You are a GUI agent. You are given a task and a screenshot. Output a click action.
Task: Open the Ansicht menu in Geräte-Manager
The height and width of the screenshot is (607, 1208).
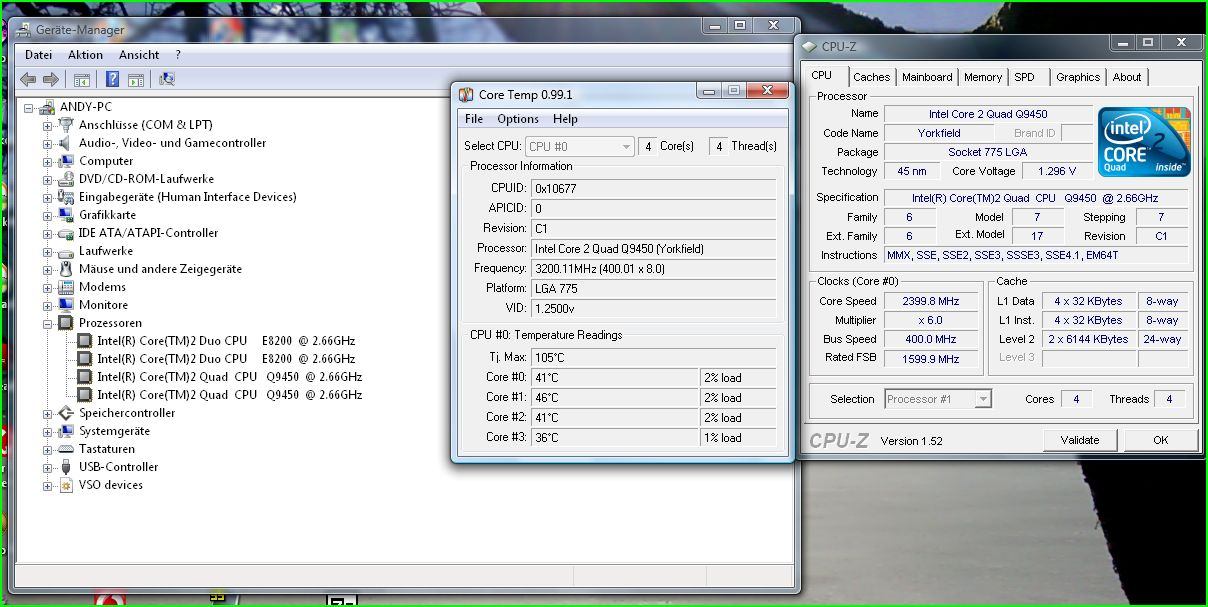tap(139, 55)
